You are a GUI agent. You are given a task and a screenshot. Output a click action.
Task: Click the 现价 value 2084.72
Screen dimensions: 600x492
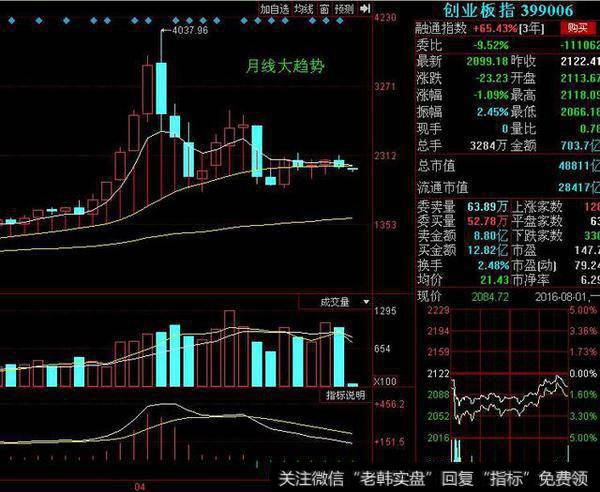pos(490,297)
